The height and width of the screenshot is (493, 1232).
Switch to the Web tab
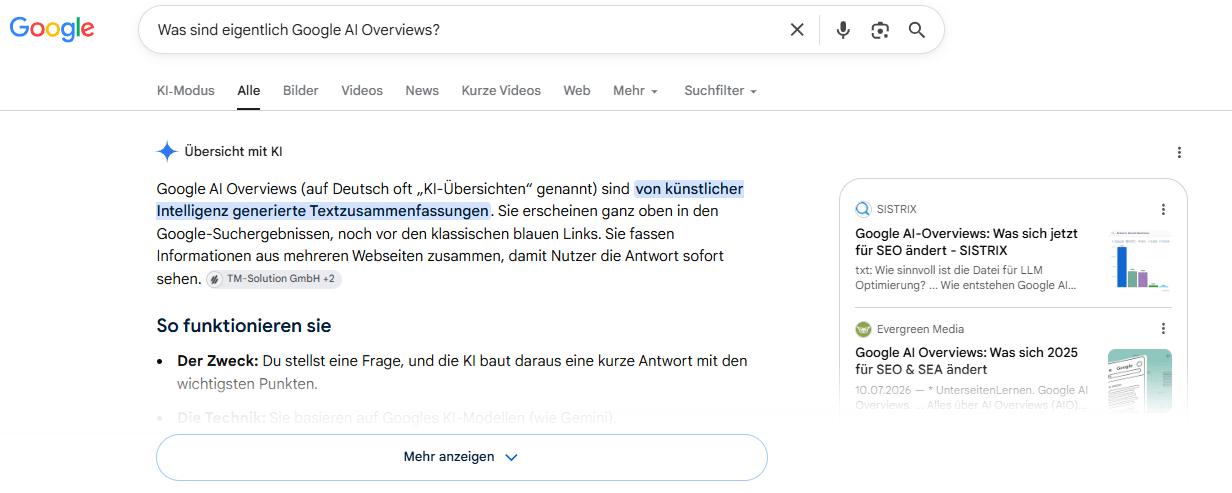pos(577,90)
